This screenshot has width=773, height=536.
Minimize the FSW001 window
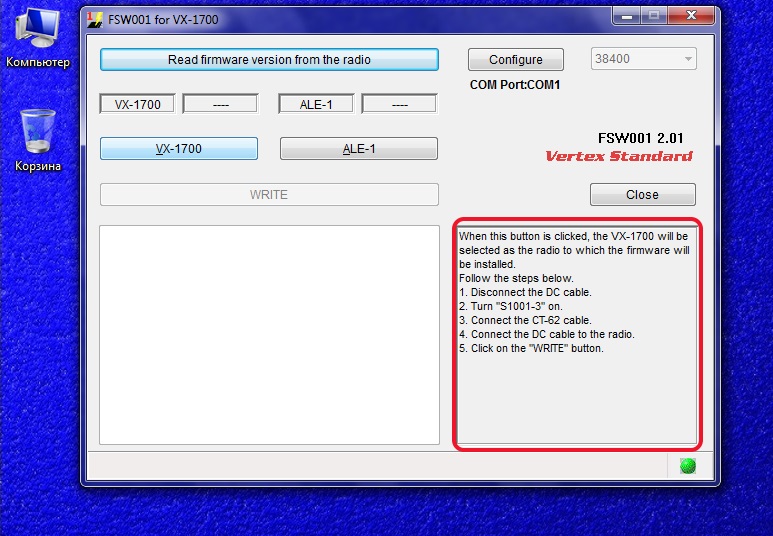click(627, 16)
